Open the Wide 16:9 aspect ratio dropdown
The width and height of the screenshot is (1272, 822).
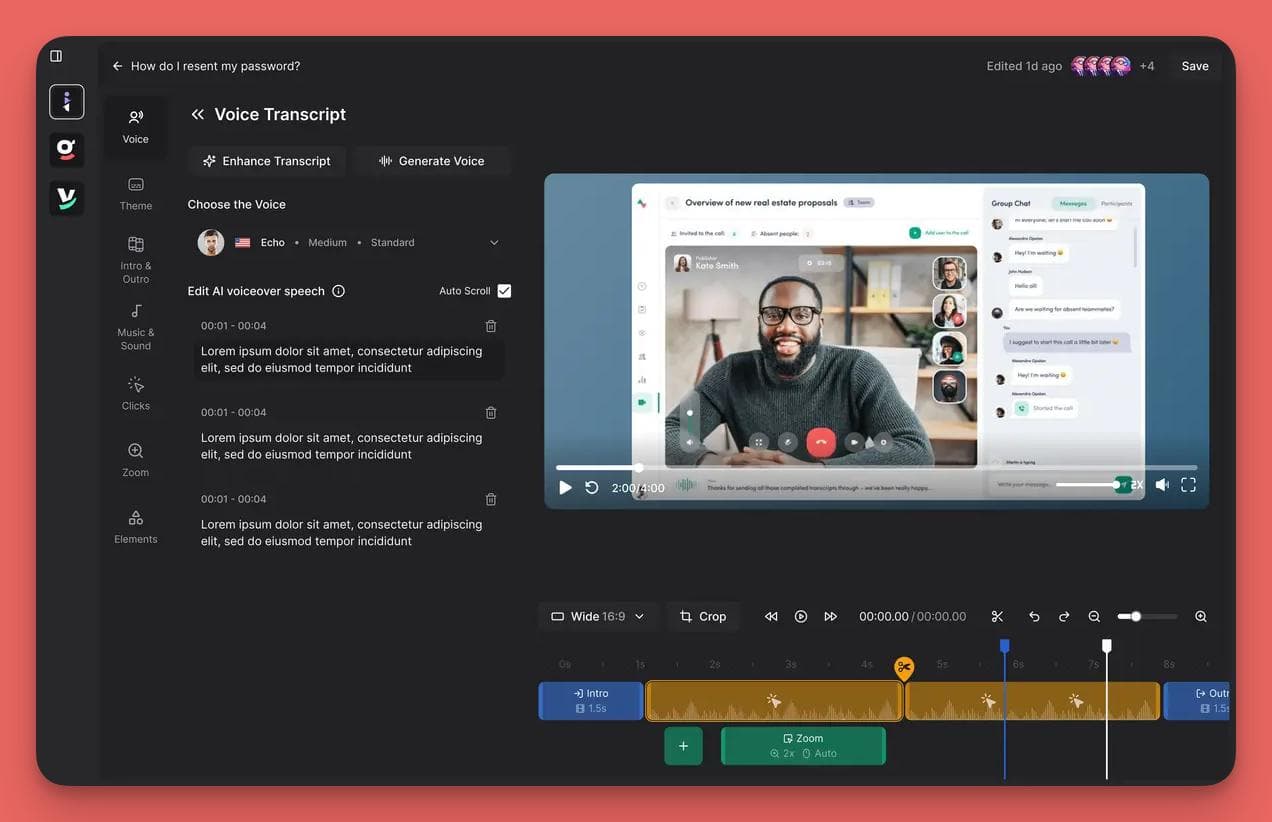click(x=598, y=616)
